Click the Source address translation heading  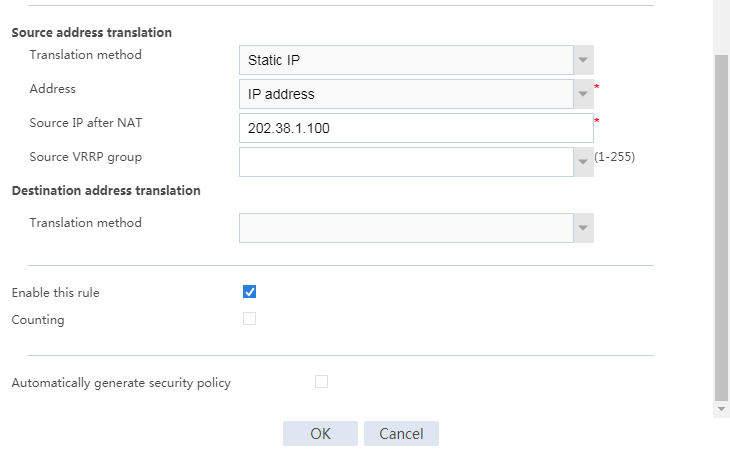(91, 32)
